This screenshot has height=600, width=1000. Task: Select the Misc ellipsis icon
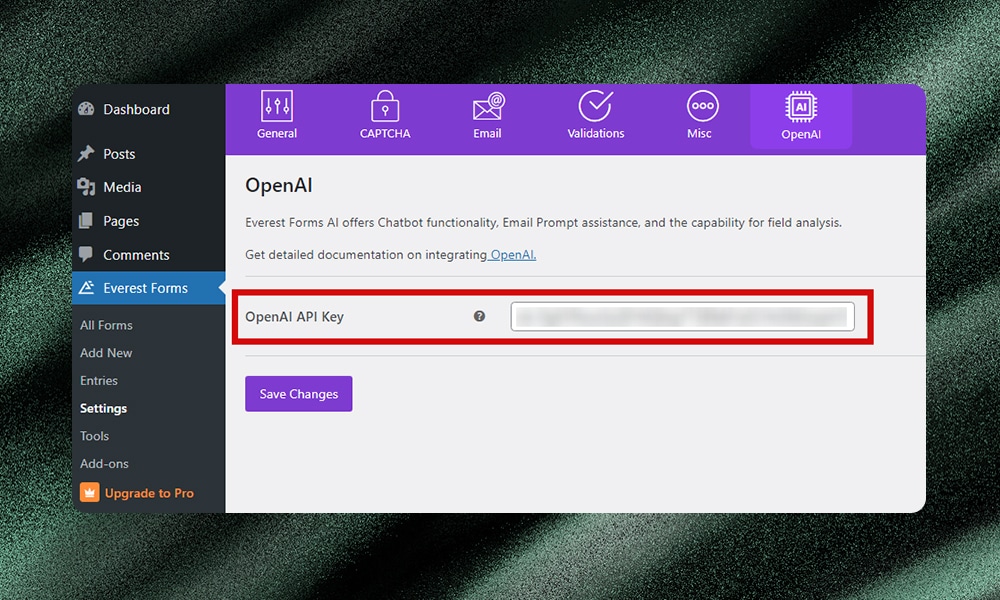pos(702,108)
